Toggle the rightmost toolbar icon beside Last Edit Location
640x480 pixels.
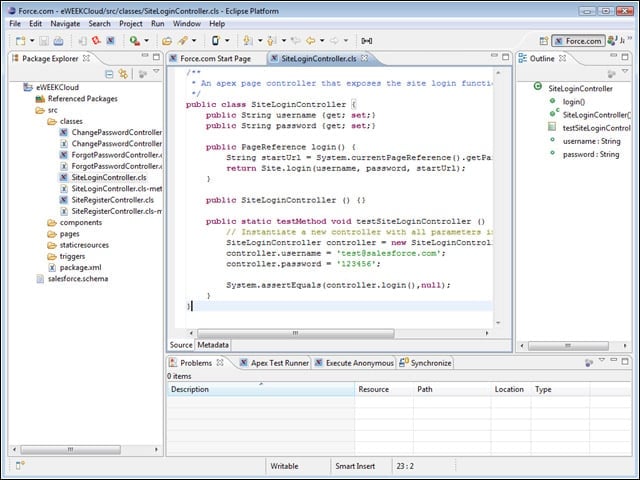[367, 40]
